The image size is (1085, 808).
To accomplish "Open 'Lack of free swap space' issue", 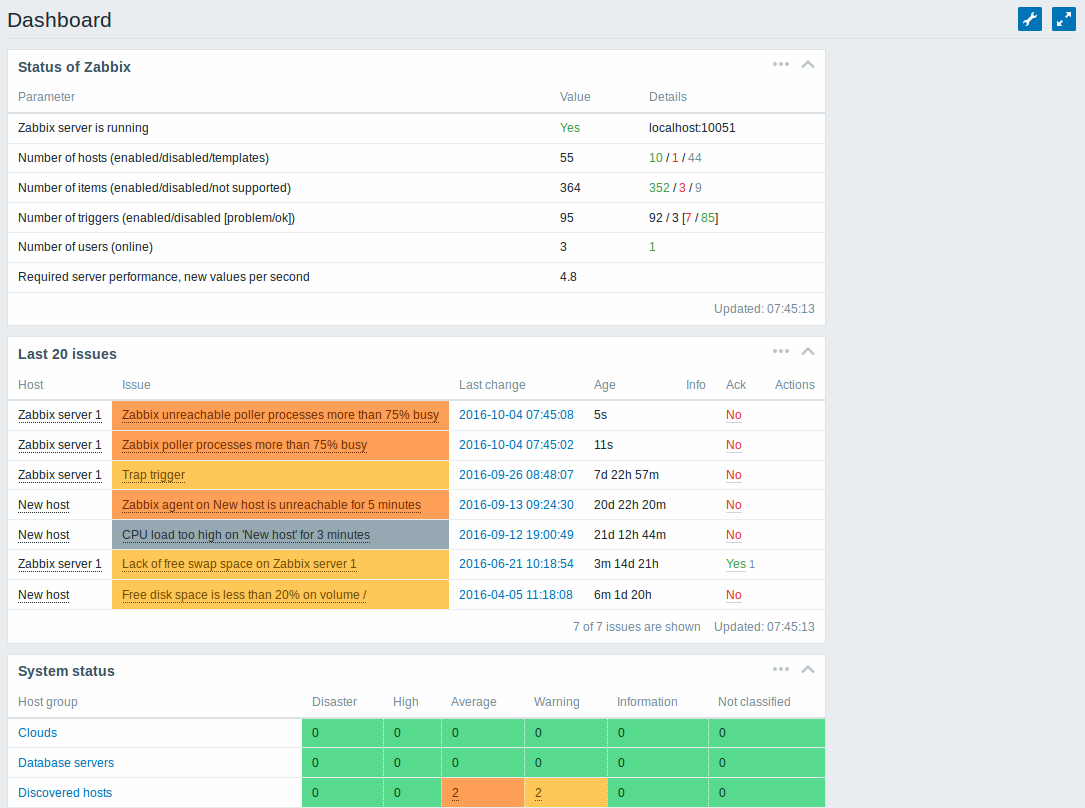I will tap(239, 564).
